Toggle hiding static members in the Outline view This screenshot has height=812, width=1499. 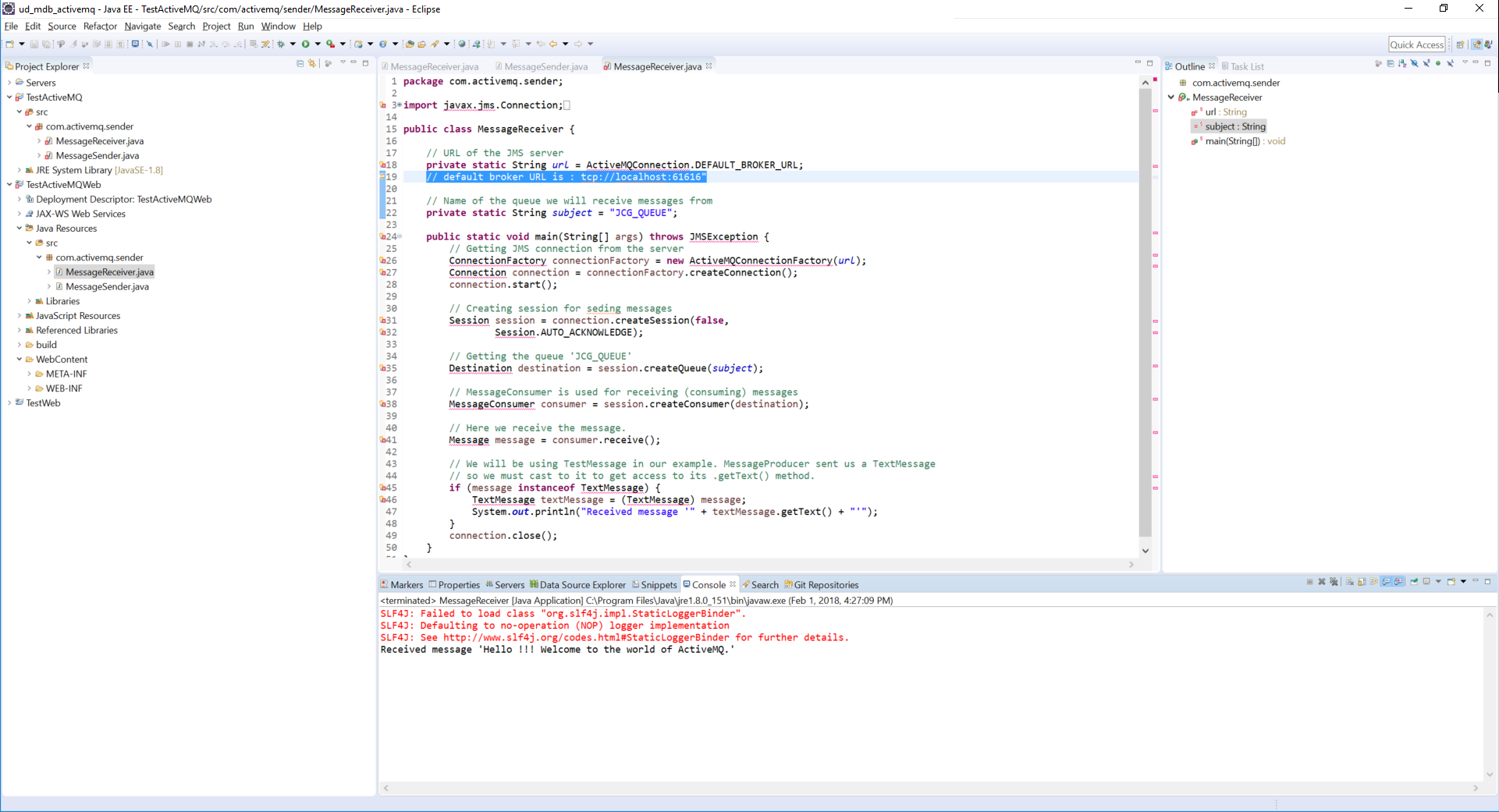(1426, 66)
